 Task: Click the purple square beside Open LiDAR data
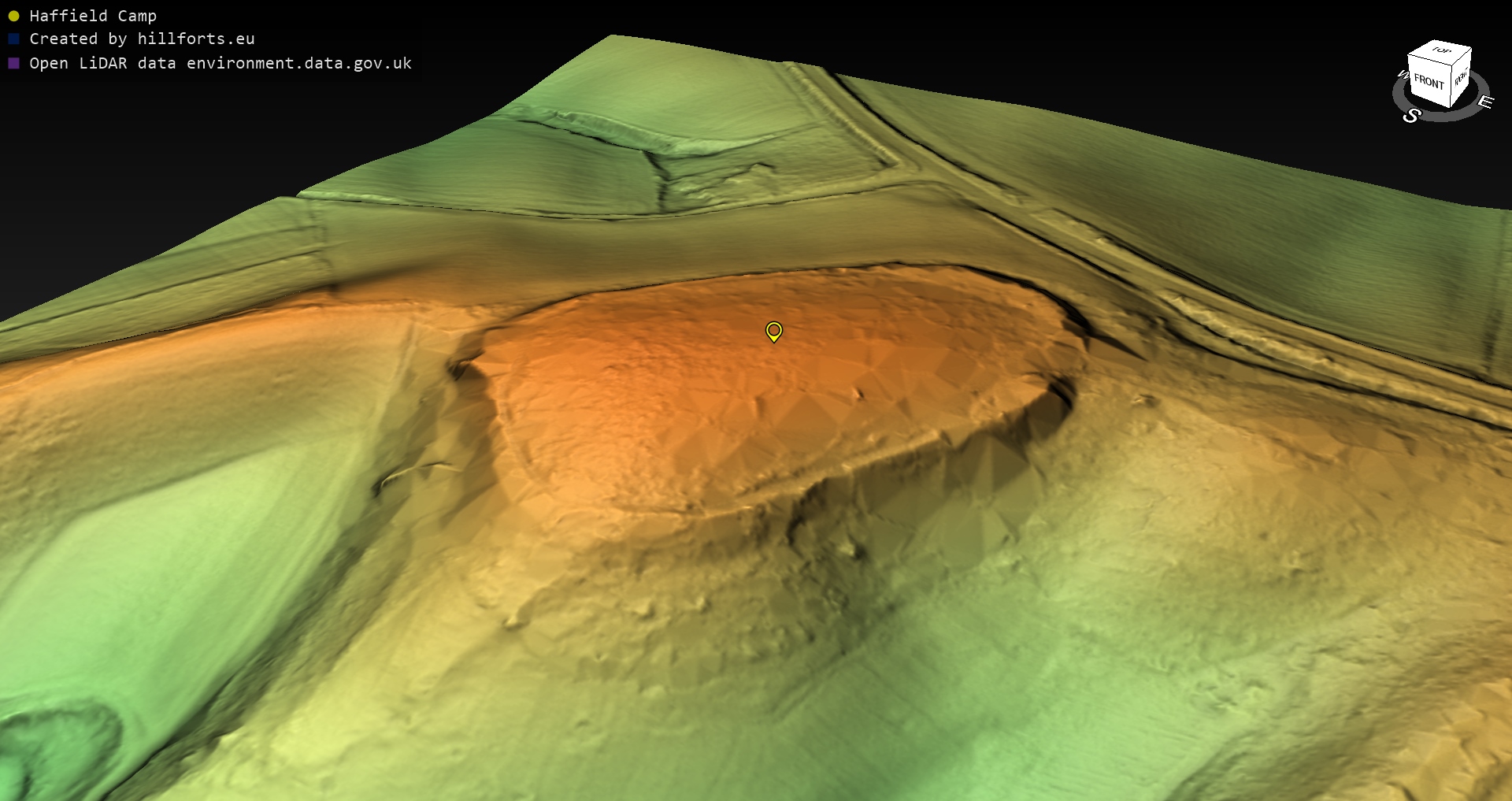click(13, 63)
